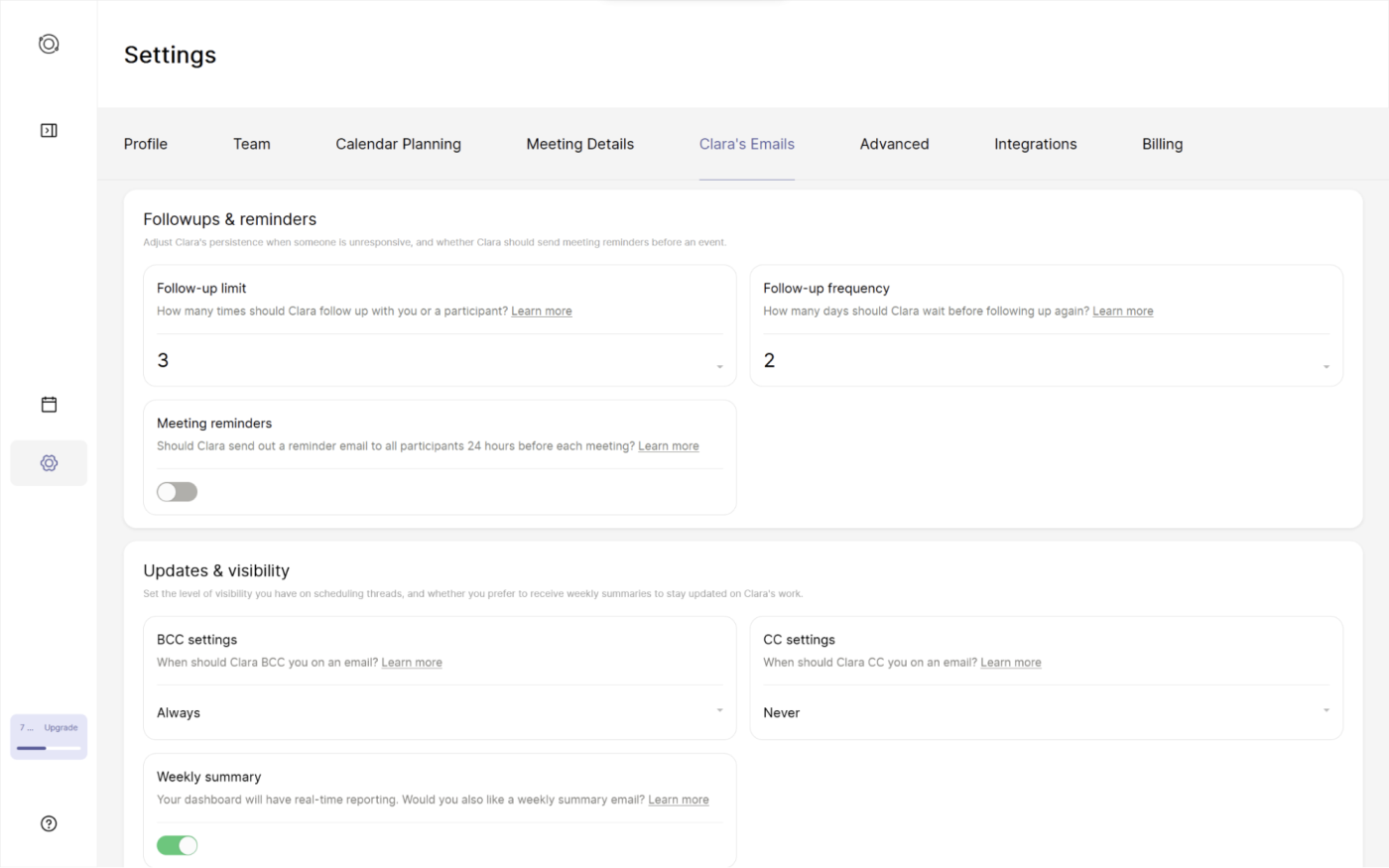Viewport: 1389px width, 868px height.
Task: Open the CC settings dropdown
Action: click(1046, 712)
